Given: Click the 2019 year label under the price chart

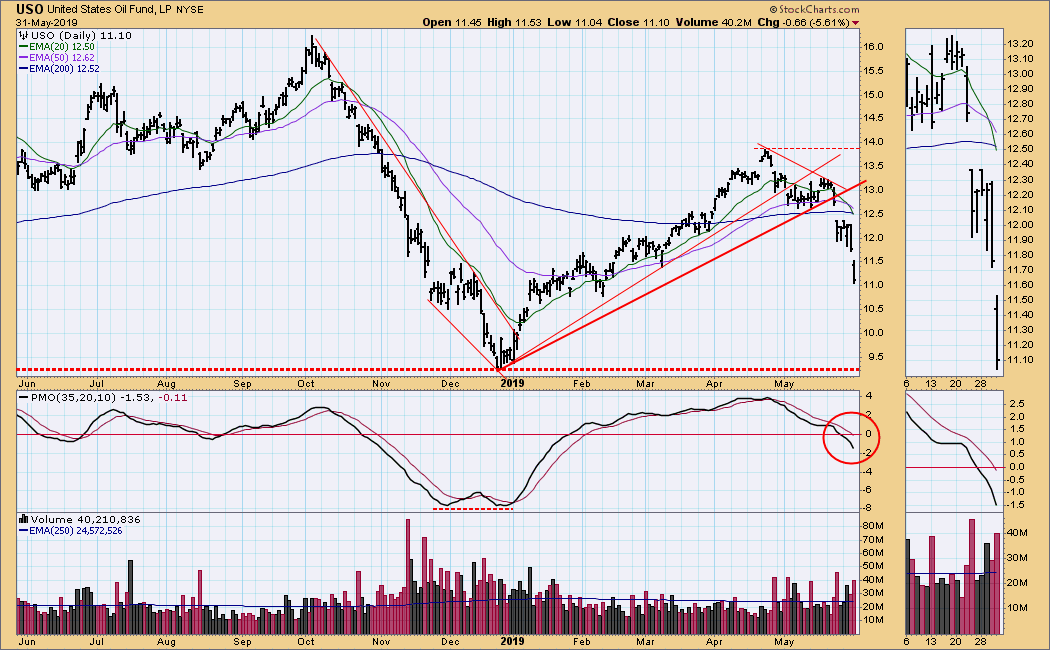Looking at the screenshot, I should [512, 384].
